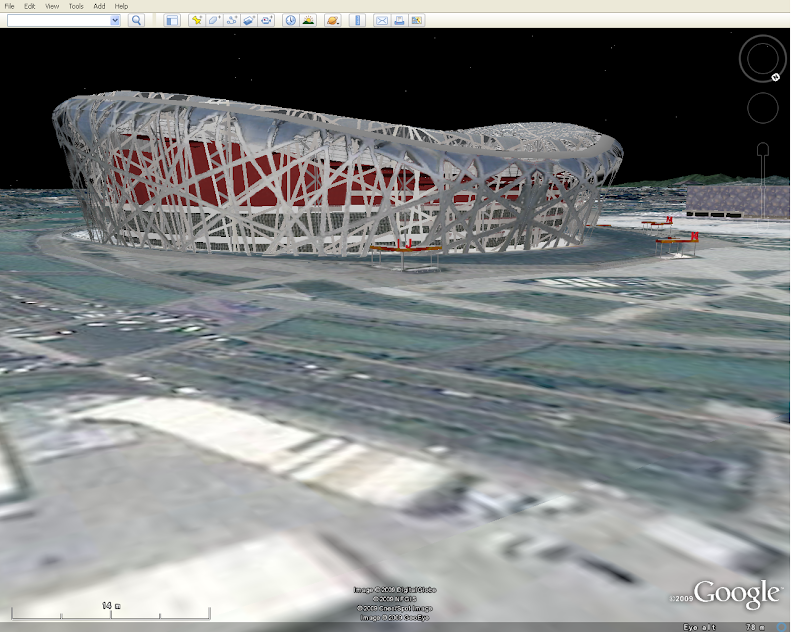Screen dimensions: 800x632
Task: Click the zoom slider handle
Action: pyautogui.click(x=763, y=149)
